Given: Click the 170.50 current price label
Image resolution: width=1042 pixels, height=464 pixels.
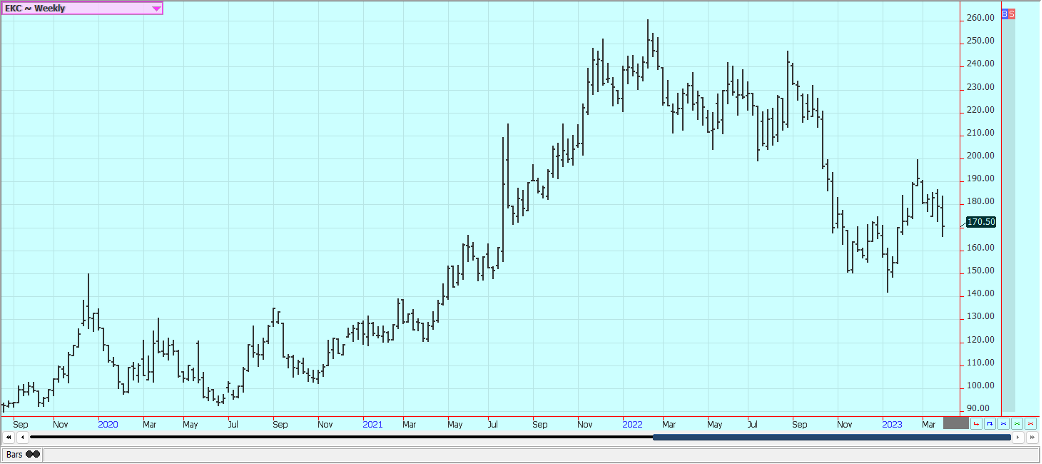Looking at the screenshot, I should coord(982,222).
